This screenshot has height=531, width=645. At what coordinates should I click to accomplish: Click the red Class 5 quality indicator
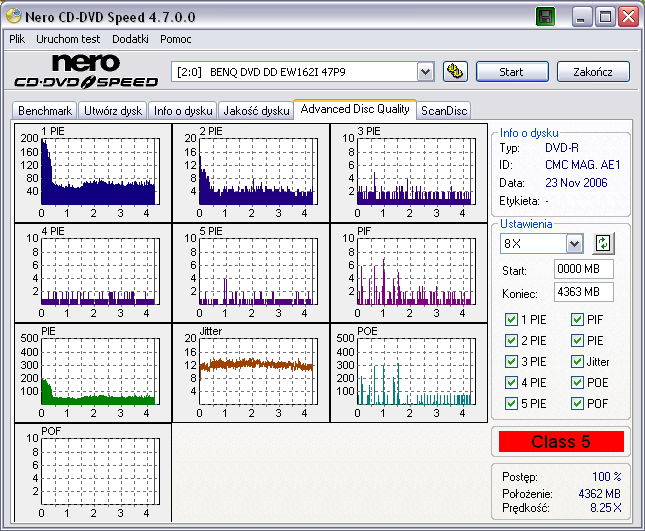(x=561, y=442)
